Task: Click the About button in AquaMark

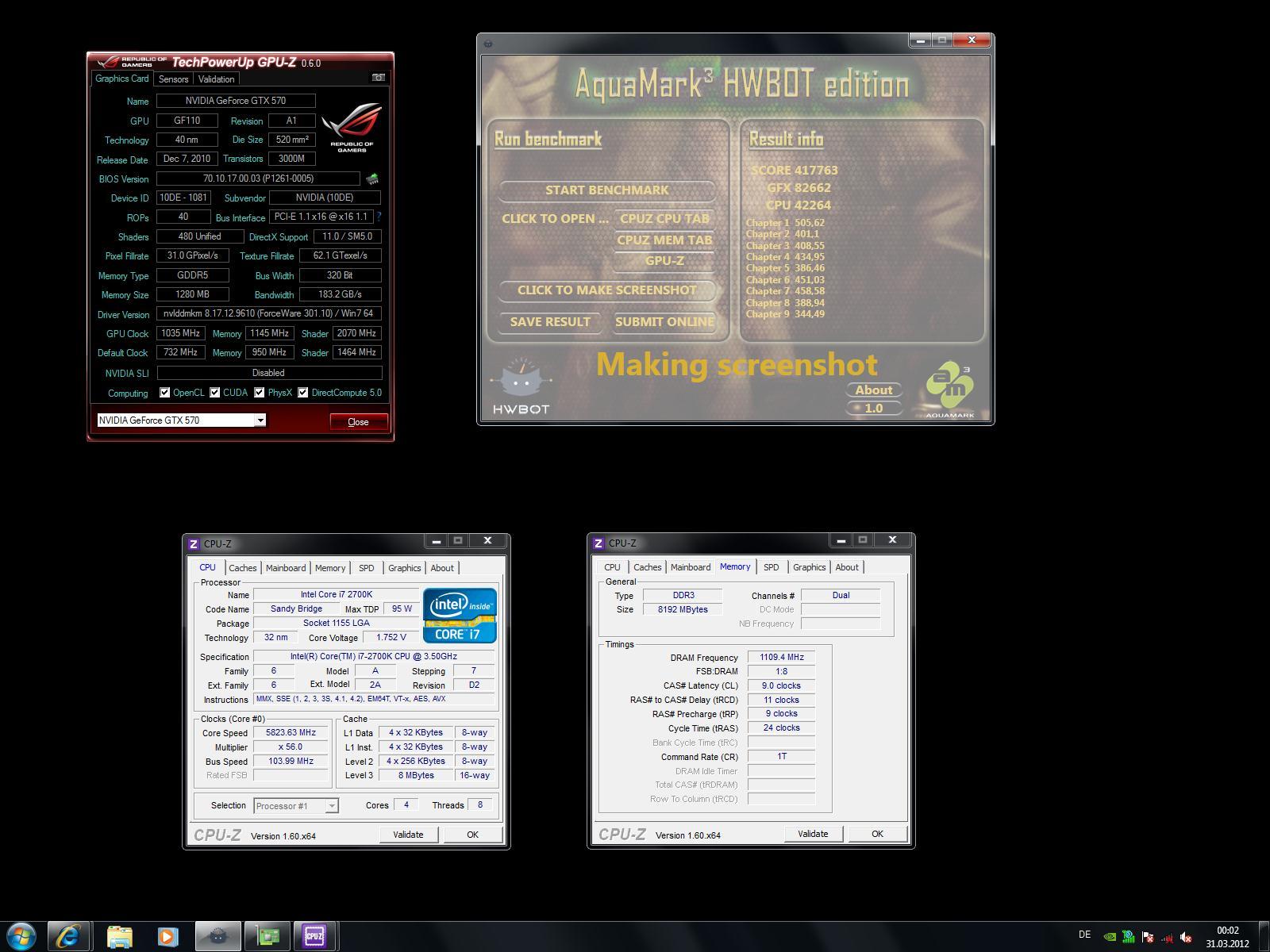Action: [x=874, y=390]
